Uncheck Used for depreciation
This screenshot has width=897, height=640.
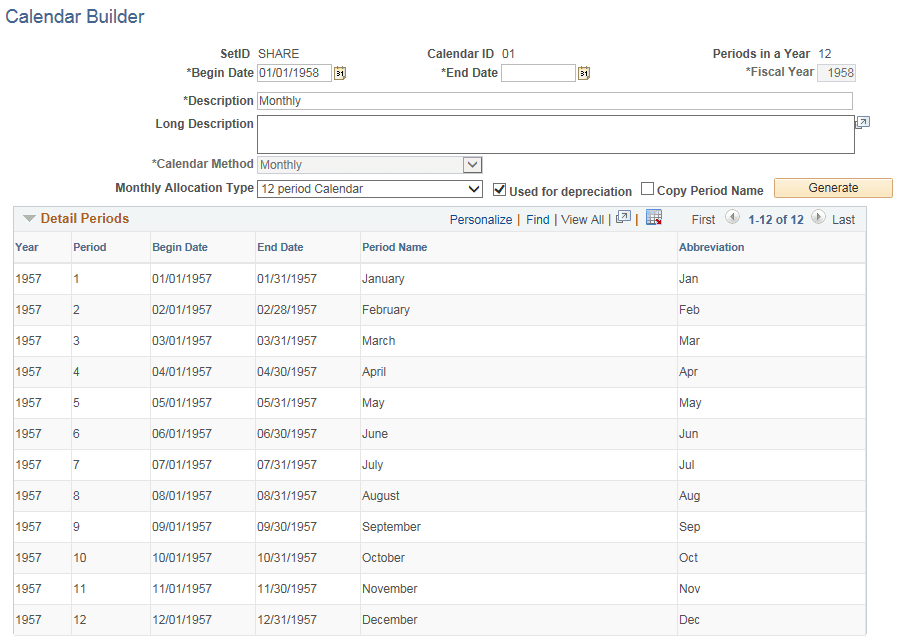point(498,189)
